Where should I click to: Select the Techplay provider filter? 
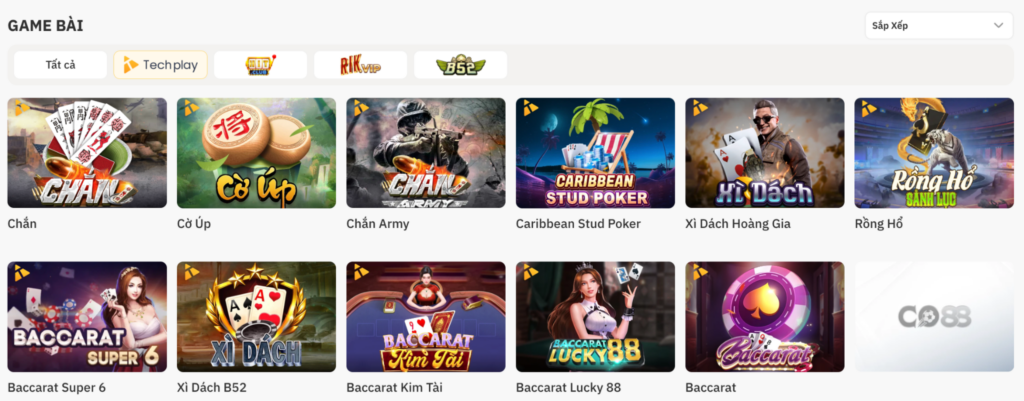161,65
